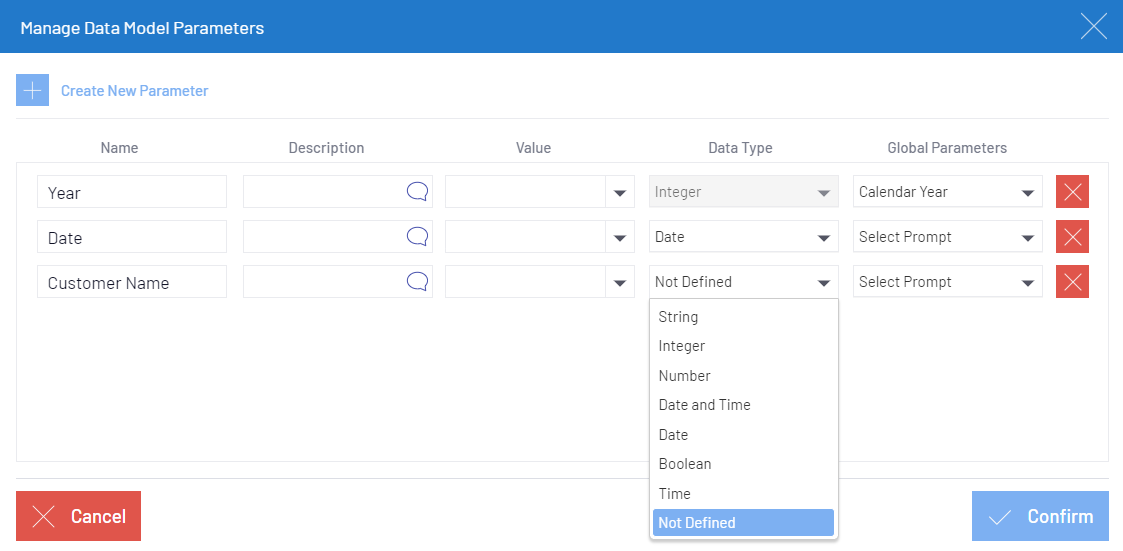Click the plus icon to create parameter
This screenshot has width=1123, height=551.
click(32, 91)
